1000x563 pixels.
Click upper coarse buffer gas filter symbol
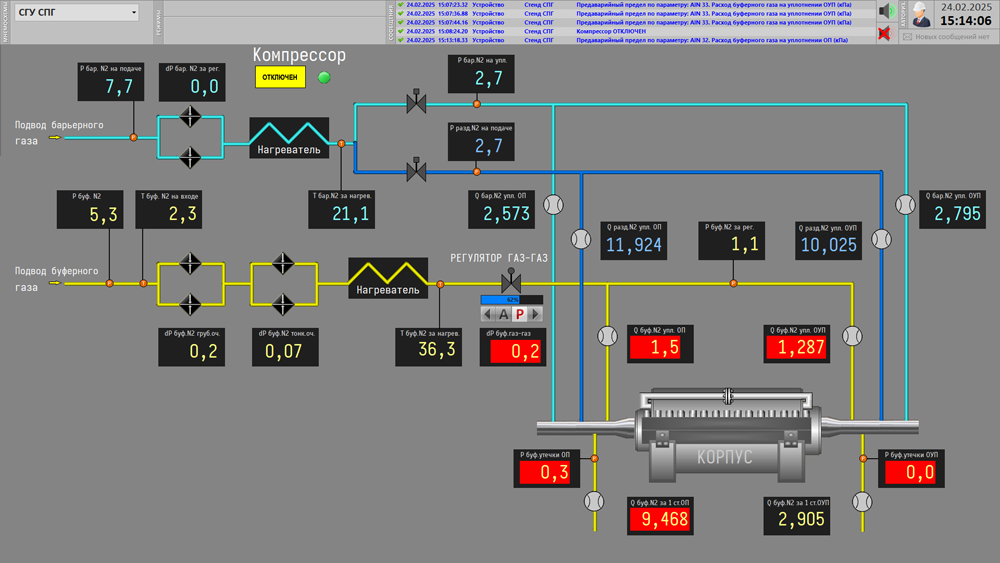pos(190,263)
